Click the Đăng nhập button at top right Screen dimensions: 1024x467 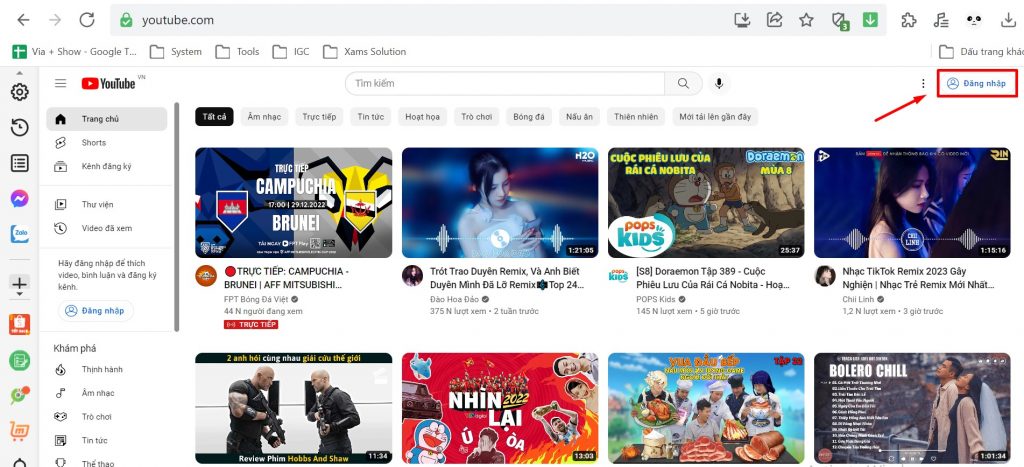click(x=977, y=83)
